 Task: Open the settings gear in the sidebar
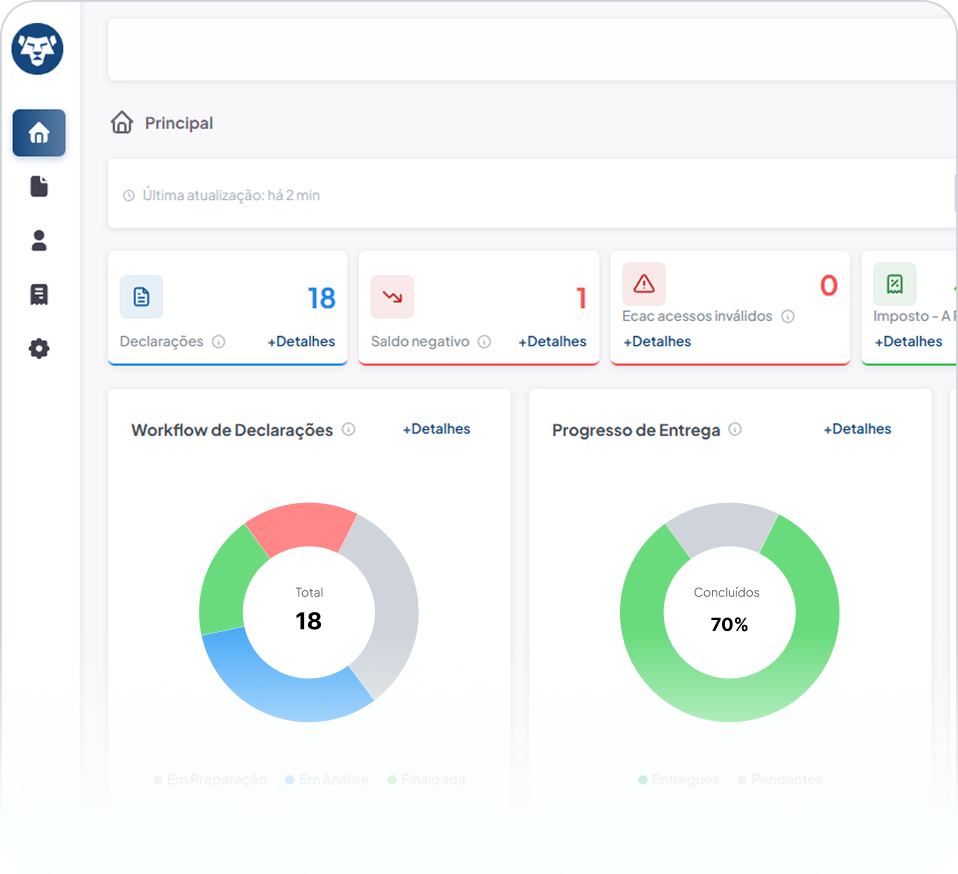click(x=39, y=349)
